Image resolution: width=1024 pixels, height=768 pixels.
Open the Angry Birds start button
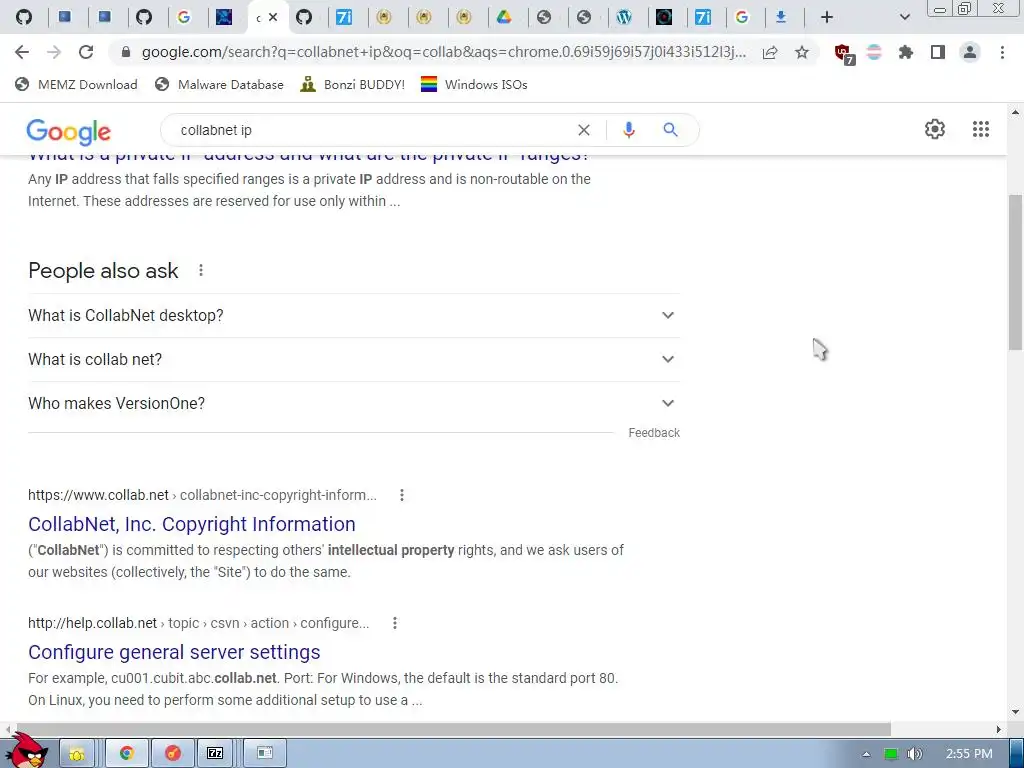26,750
